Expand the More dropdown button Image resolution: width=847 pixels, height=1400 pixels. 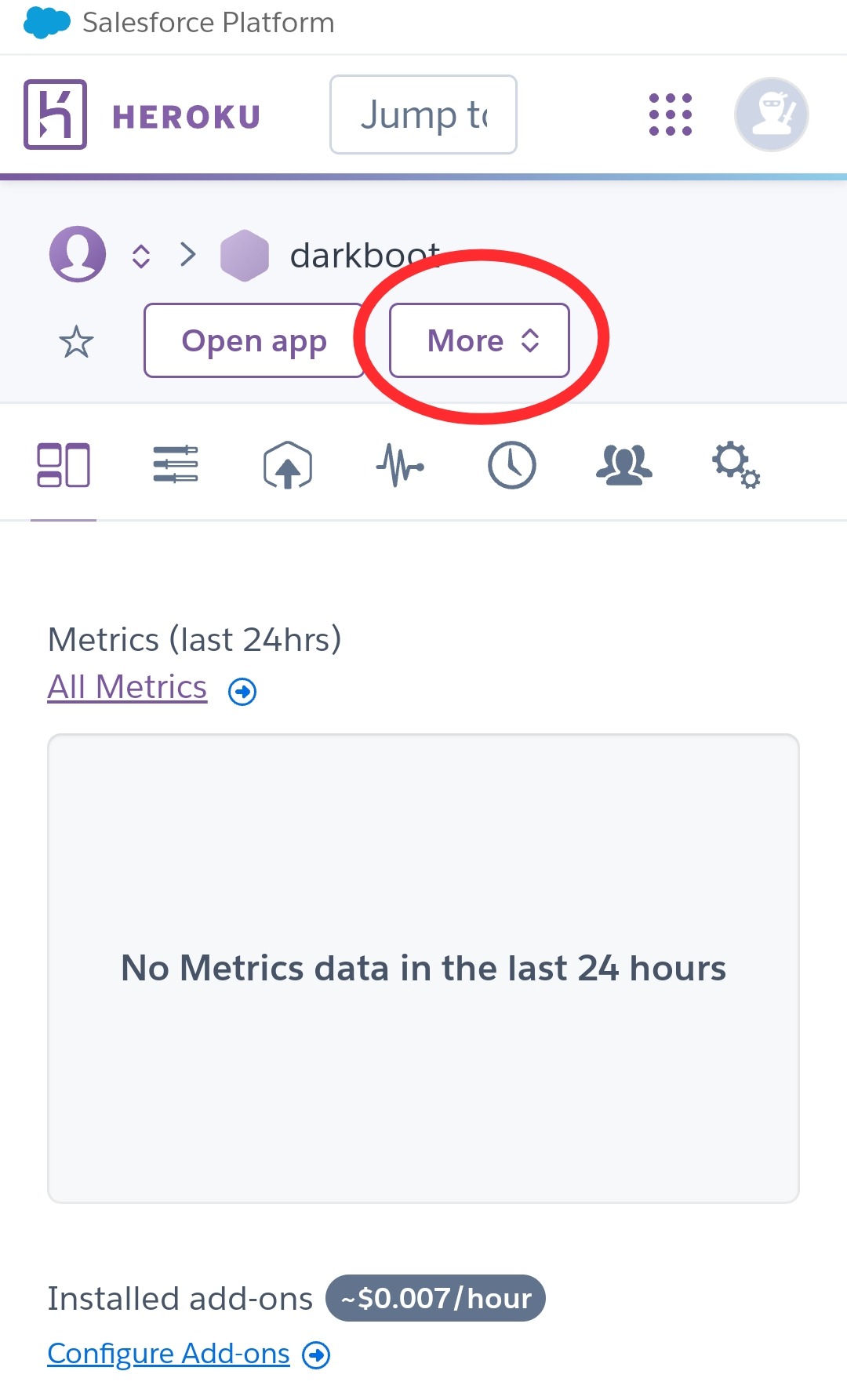479,340
